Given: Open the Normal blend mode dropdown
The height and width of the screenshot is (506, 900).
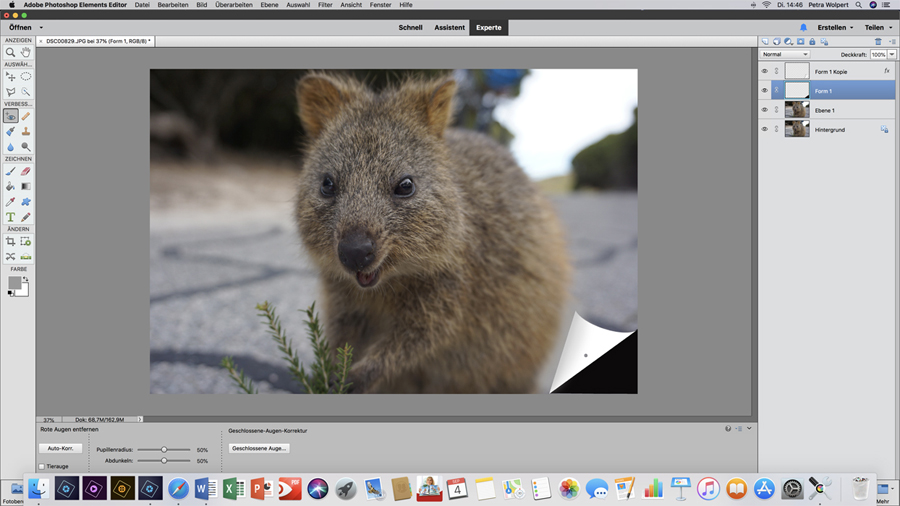Looking at the screenshot, I should click(x=785, y=54).
